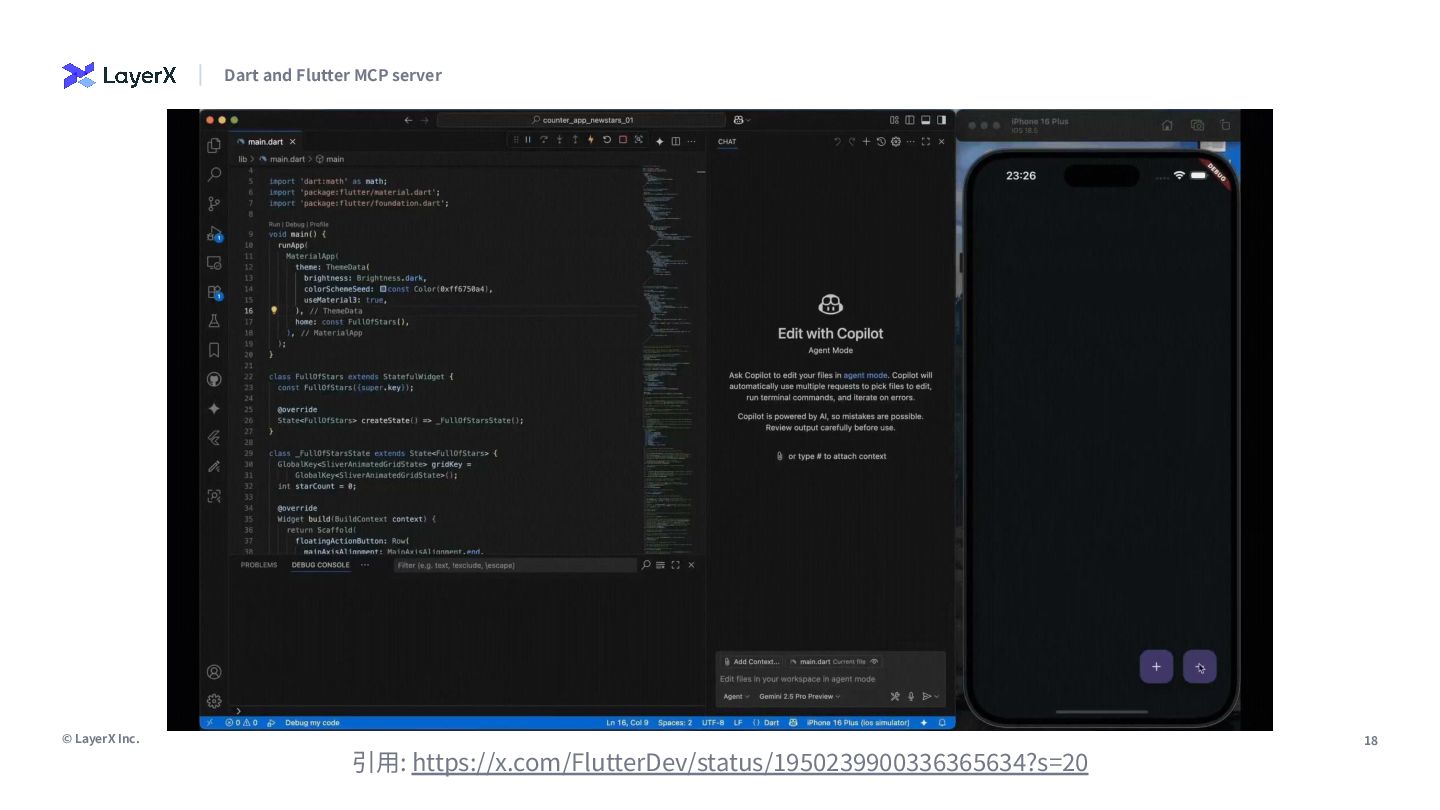Open the GitHub view in activity bar
This screenshot has width=1440, height=810.
coord(214,380)
